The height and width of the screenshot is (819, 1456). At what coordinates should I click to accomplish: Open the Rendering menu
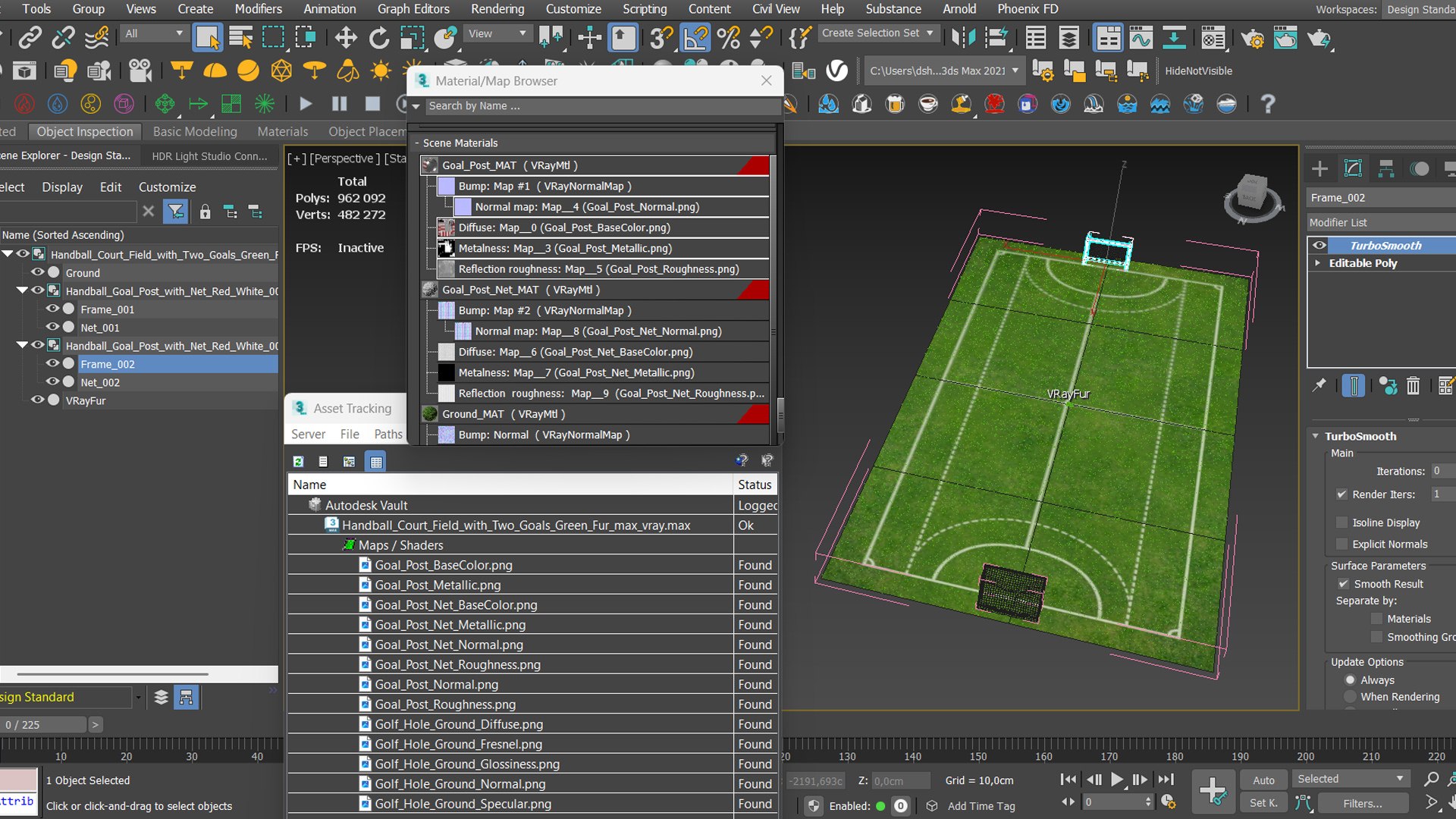click(497, 9)
